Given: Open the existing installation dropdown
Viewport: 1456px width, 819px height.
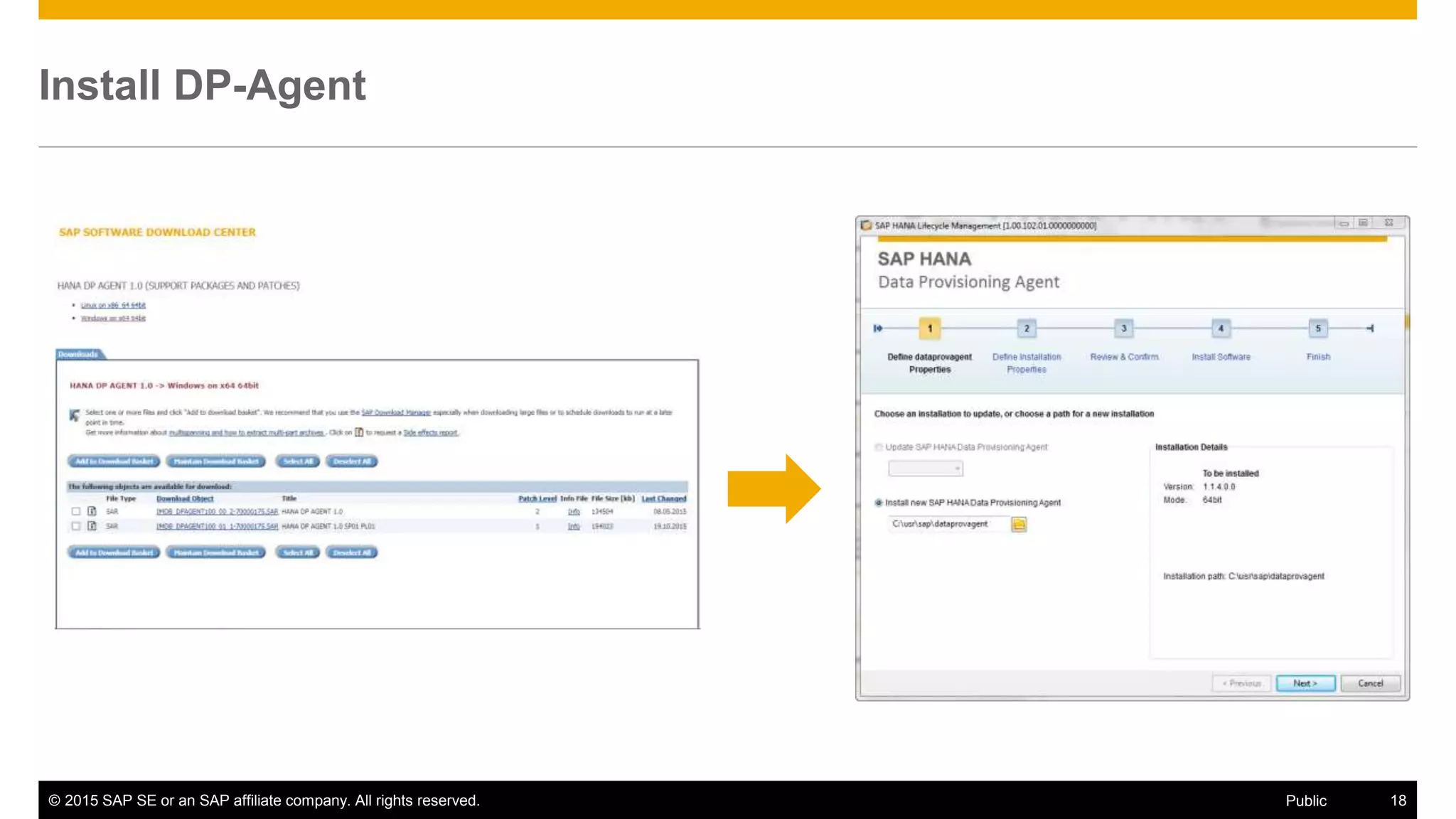Looking at the screenshot, I should click(926, 469).
